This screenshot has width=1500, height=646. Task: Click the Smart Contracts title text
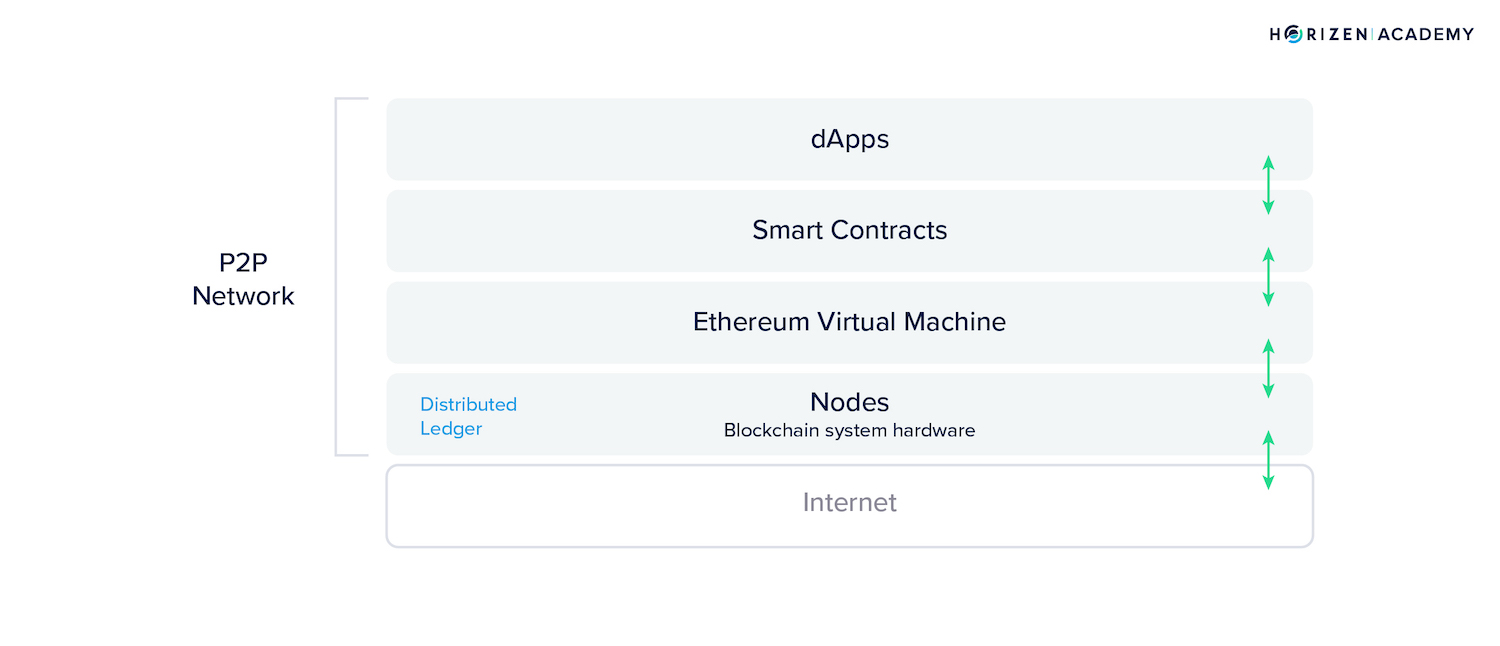tap(849, 230)
